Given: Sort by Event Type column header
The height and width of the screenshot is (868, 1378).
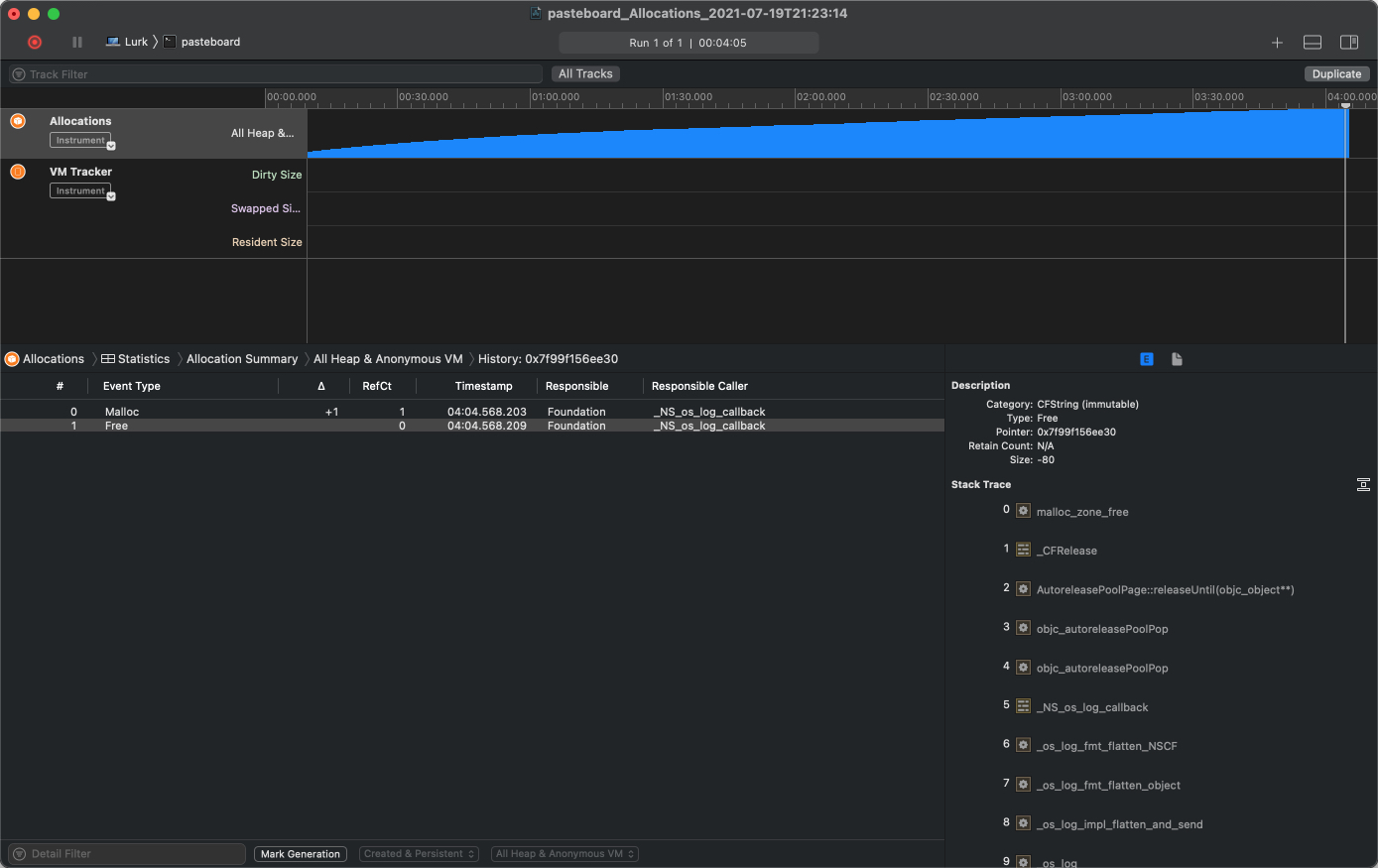Looking at the screenshot, I should [132, 386].
